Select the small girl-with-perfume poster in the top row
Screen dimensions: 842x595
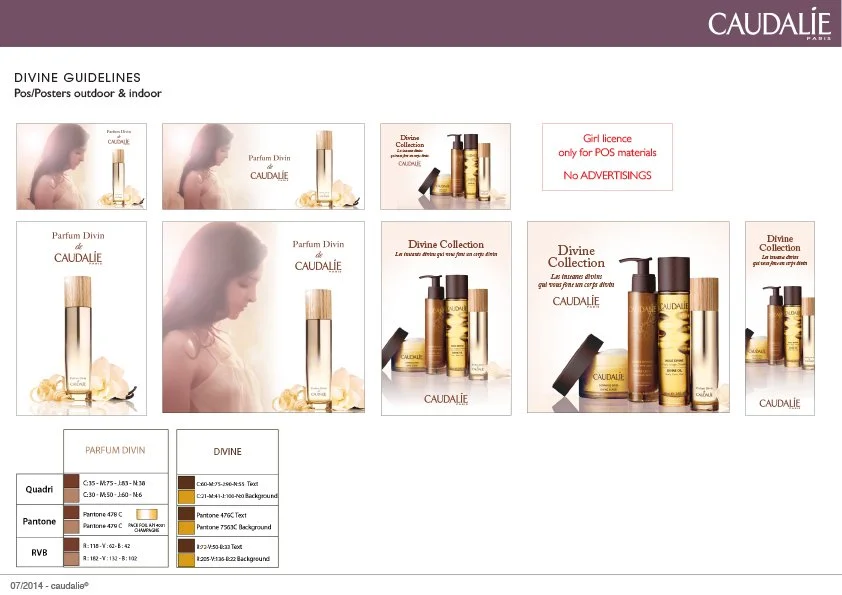81,166
